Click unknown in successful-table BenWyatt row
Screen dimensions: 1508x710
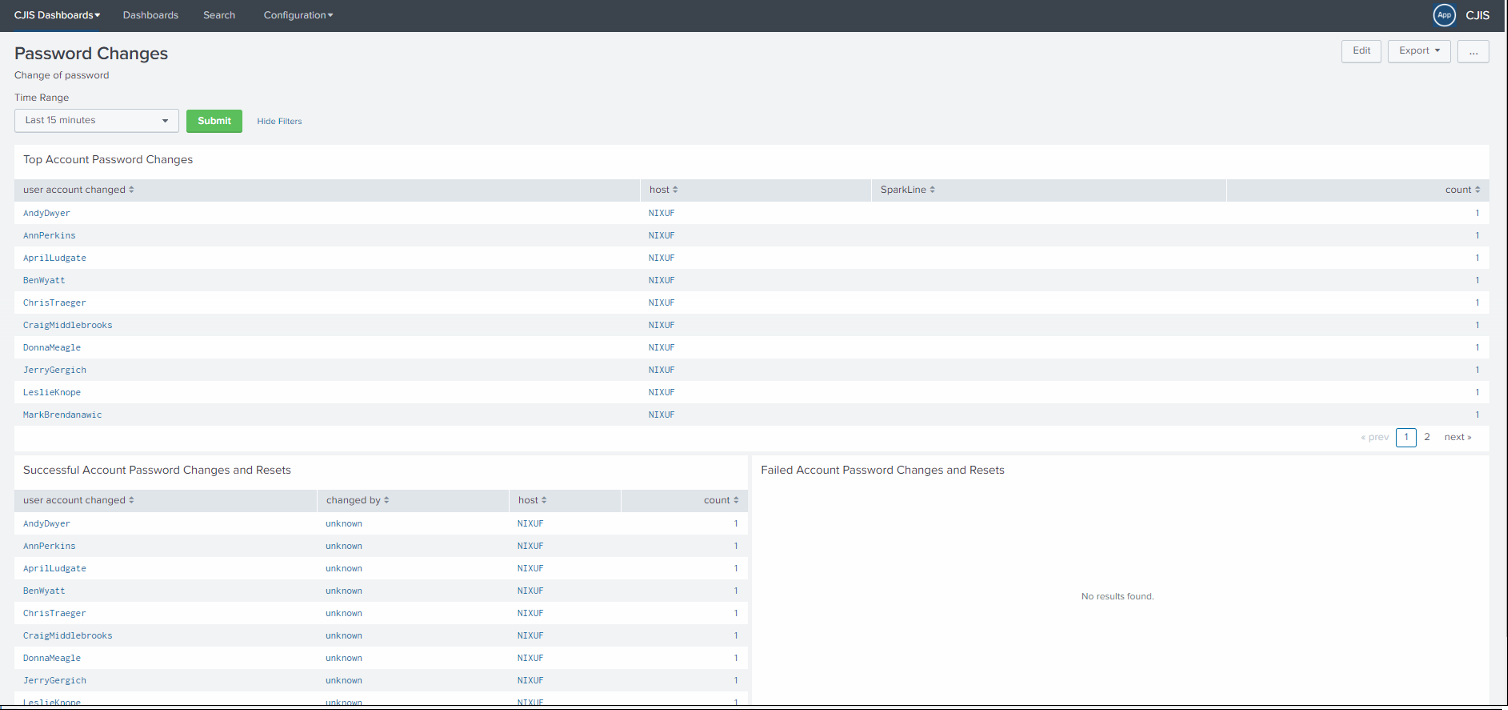tap(344, 591)
